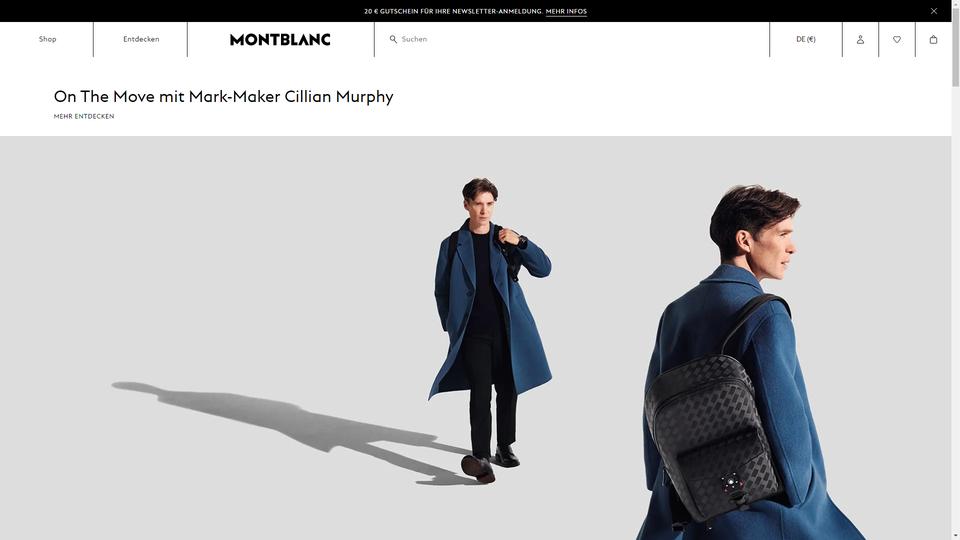Open the Entdecken menu
The width and height of the screenshot is (960, 540).
click(x=141, y=39)
